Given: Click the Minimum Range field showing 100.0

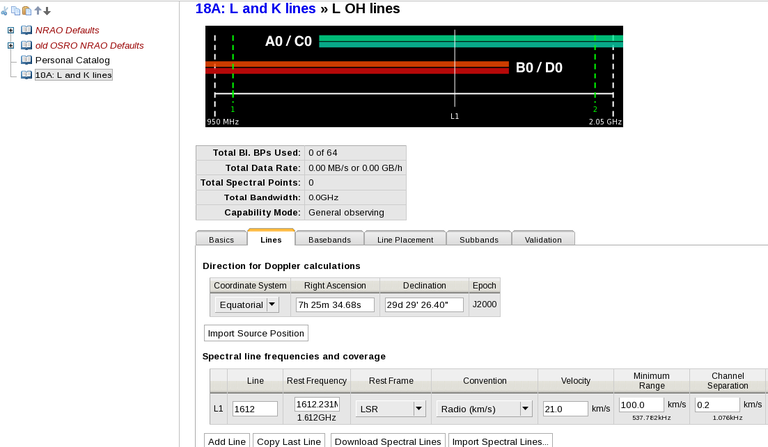Looking at the screenshot, I should 641,405.
